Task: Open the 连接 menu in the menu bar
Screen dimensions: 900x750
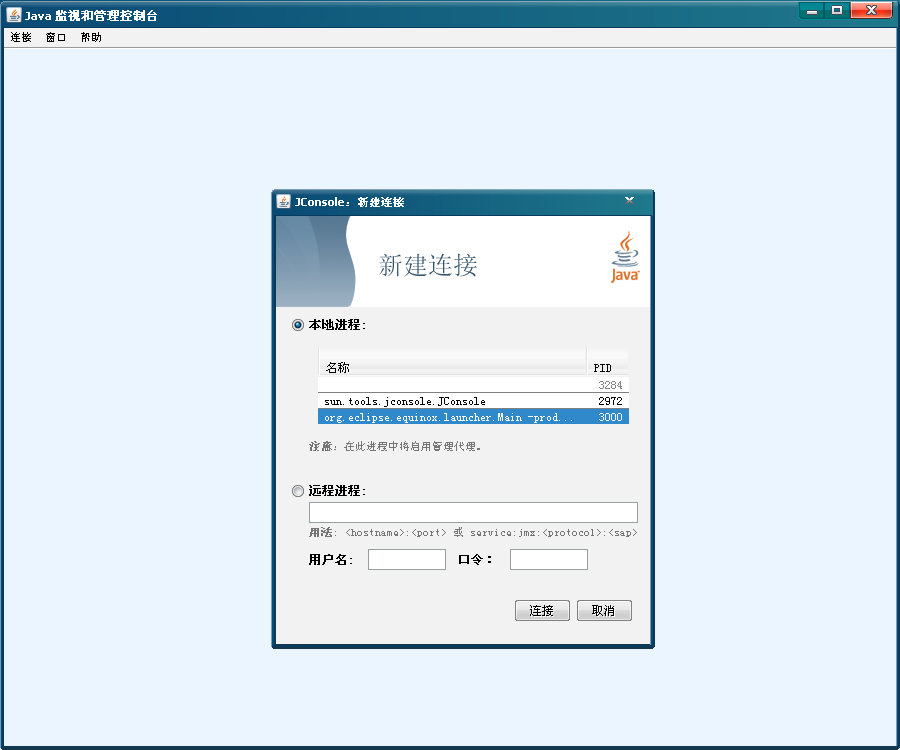Action: click(21, 37)
